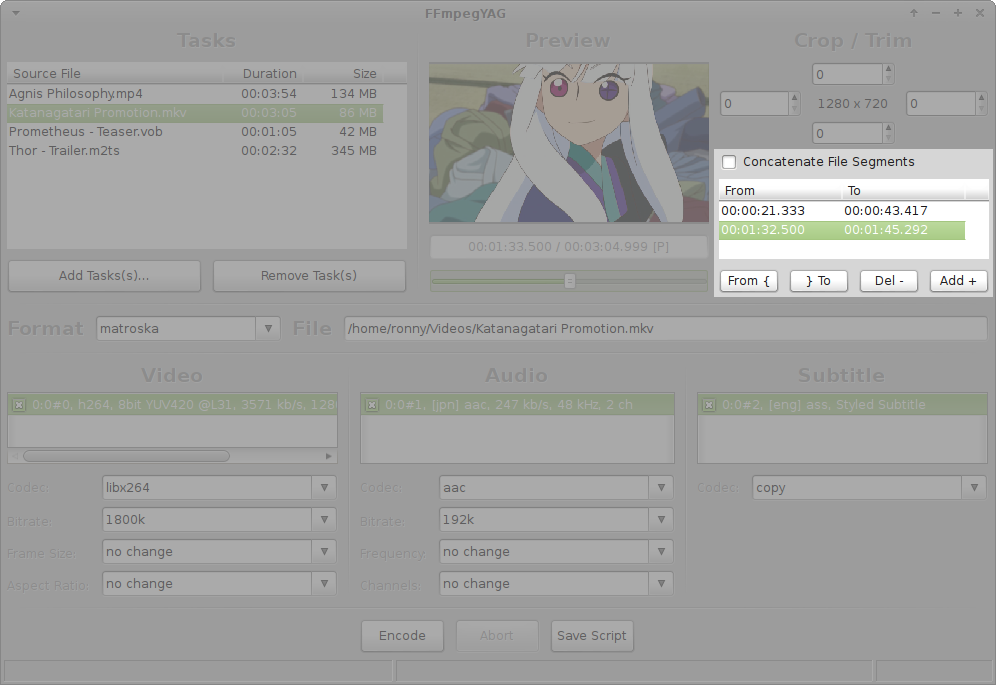
Task: Click the From column header
Action: tap(780, 191)
